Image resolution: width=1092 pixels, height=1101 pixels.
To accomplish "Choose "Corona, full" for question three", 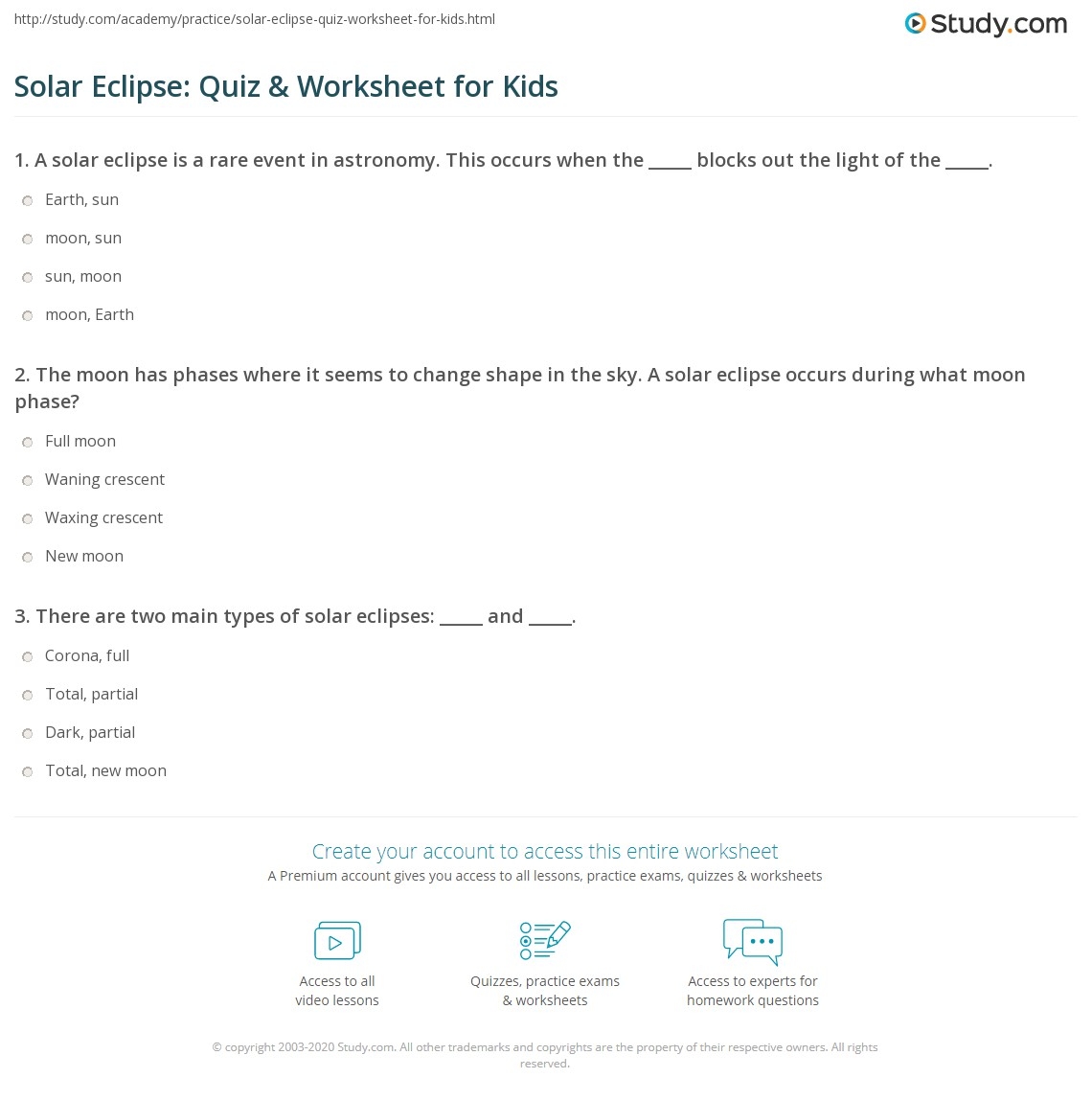I will (x=28, y=657).
